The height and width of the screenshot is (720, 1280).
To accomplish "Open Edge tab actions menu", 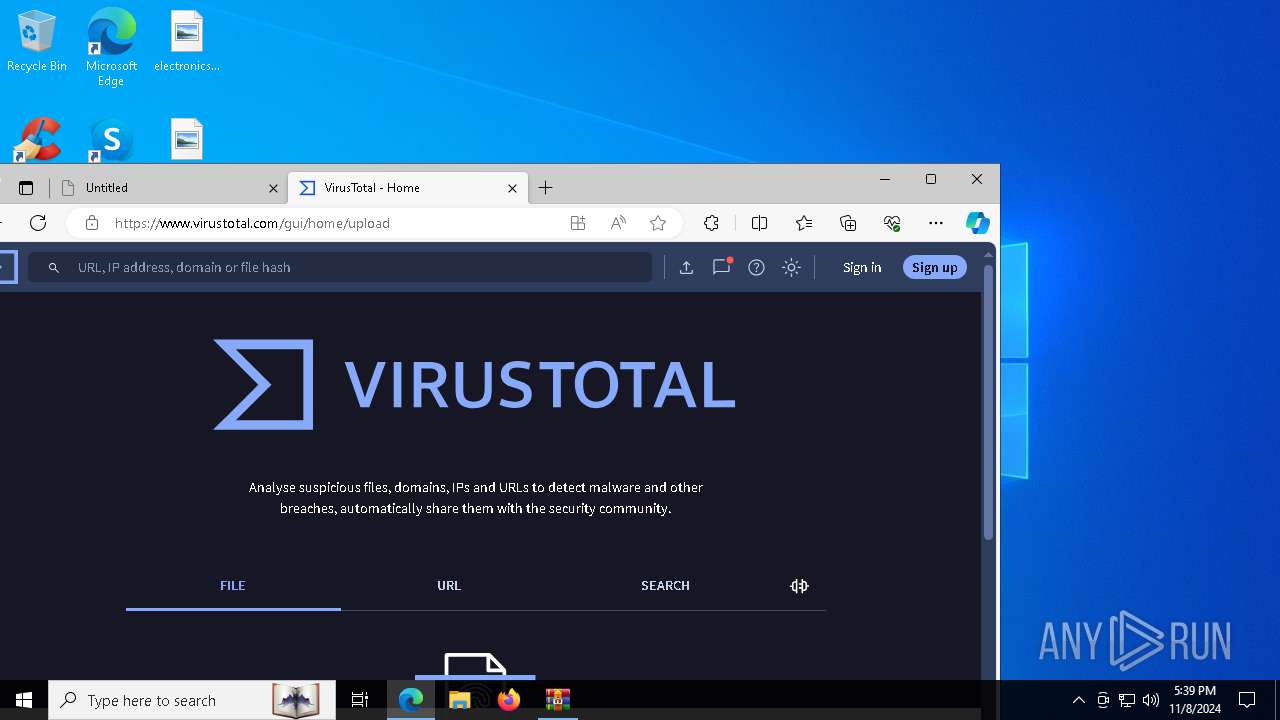I will [x=26, y=188].
